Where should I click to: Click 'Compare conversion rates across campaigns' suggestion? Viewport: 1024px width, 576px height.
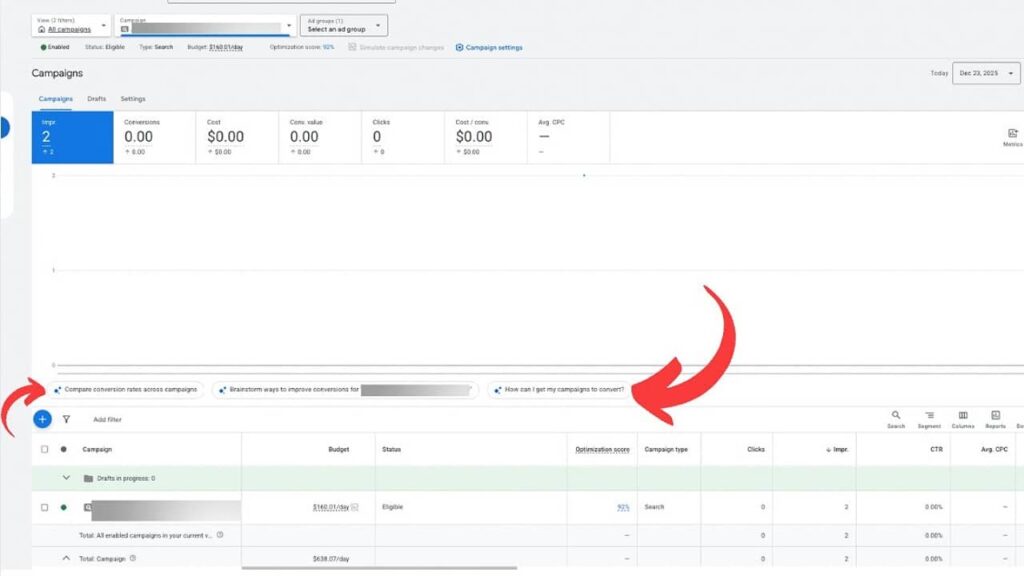pyautogui.click(x=126, y=389)
